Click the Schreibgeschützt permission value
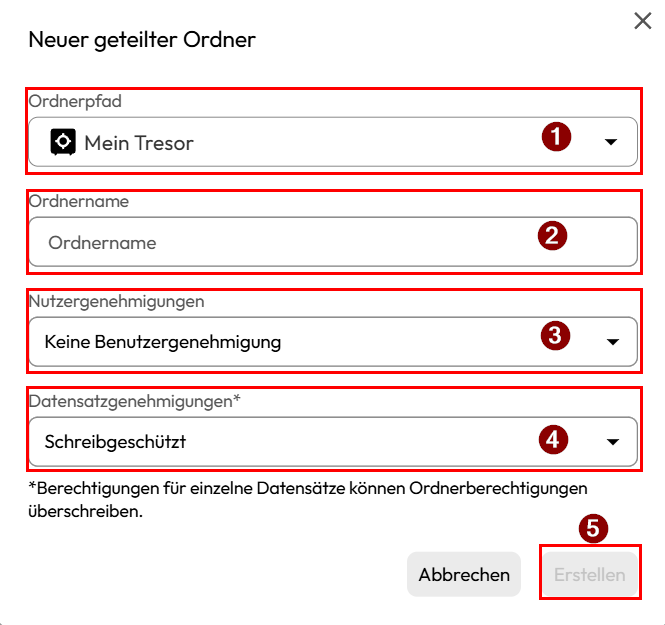This screenshot has width=665, height=625. click(x=116, y=441)
